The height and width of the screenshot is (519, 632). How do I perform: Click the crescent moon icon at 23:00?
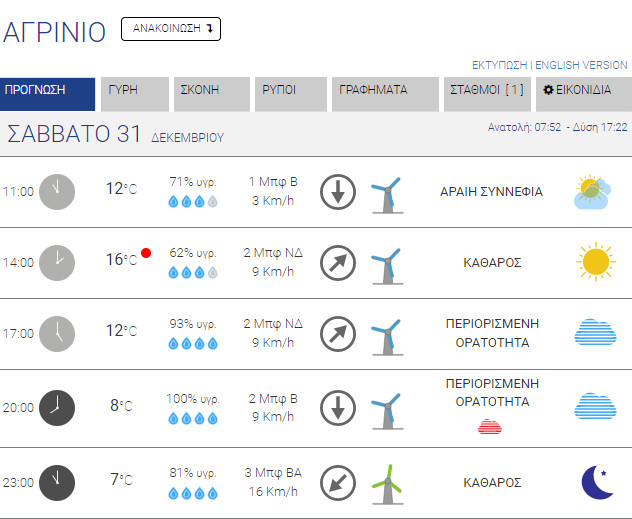[597, 482]
